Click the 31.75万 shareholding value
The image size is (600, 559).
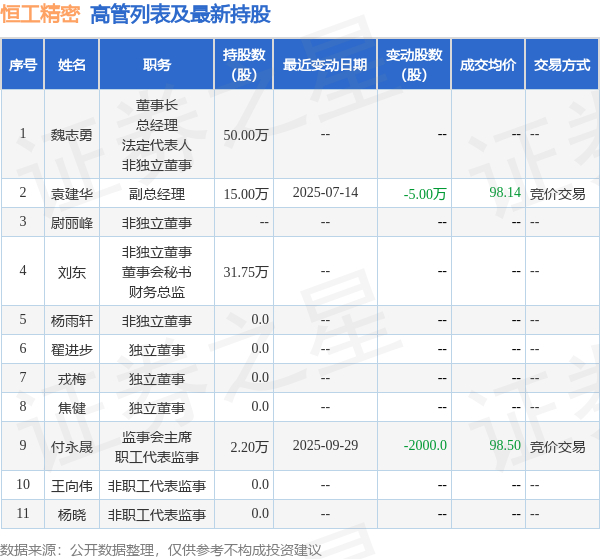(x=246, y=272)
